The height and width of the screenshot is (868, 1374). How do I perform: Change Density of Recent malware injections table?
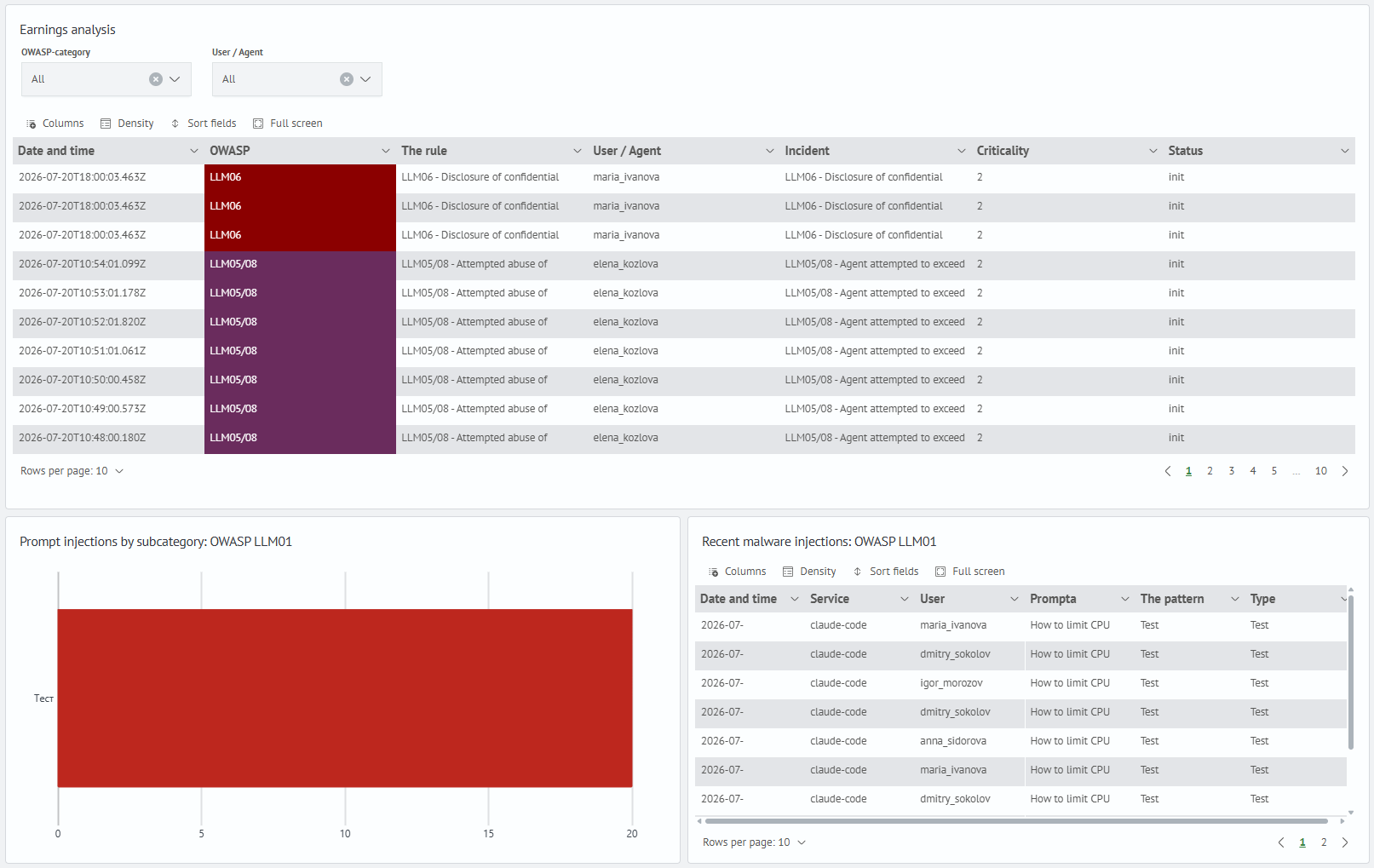[809, 572]
